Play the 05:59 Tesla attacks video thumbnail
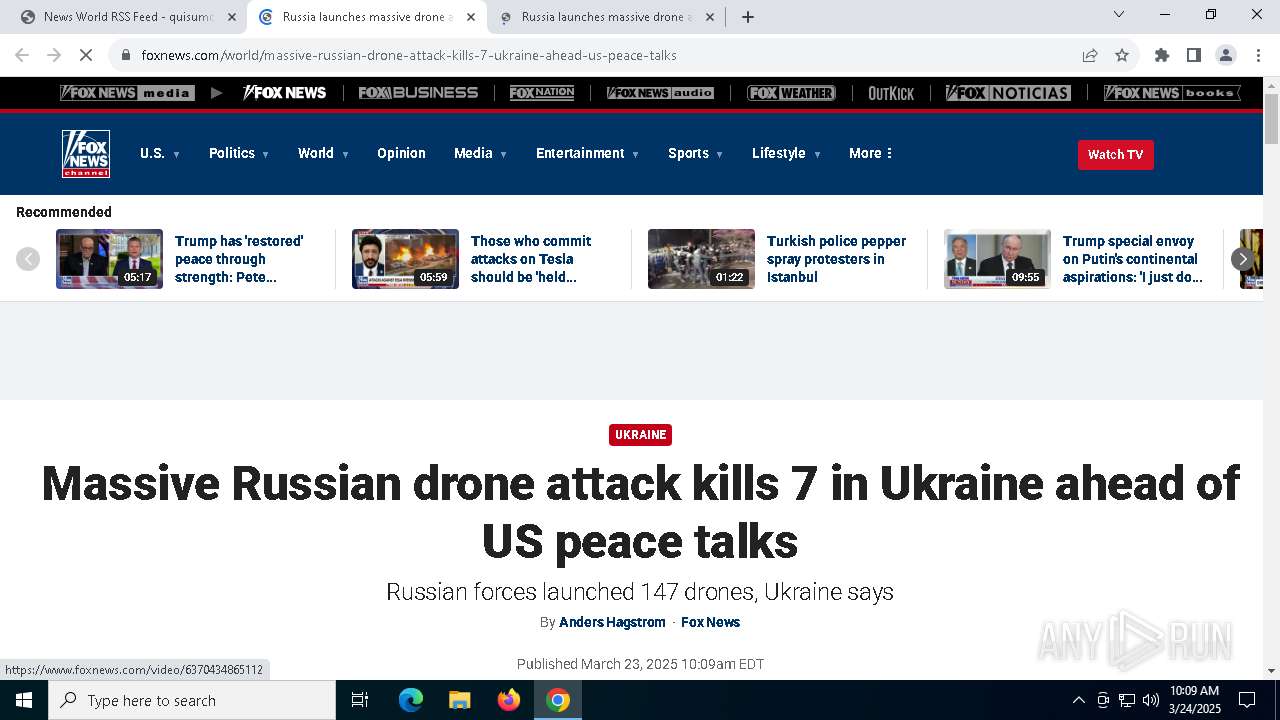The height and width of the screenshot is (720, 1280). 405,259
